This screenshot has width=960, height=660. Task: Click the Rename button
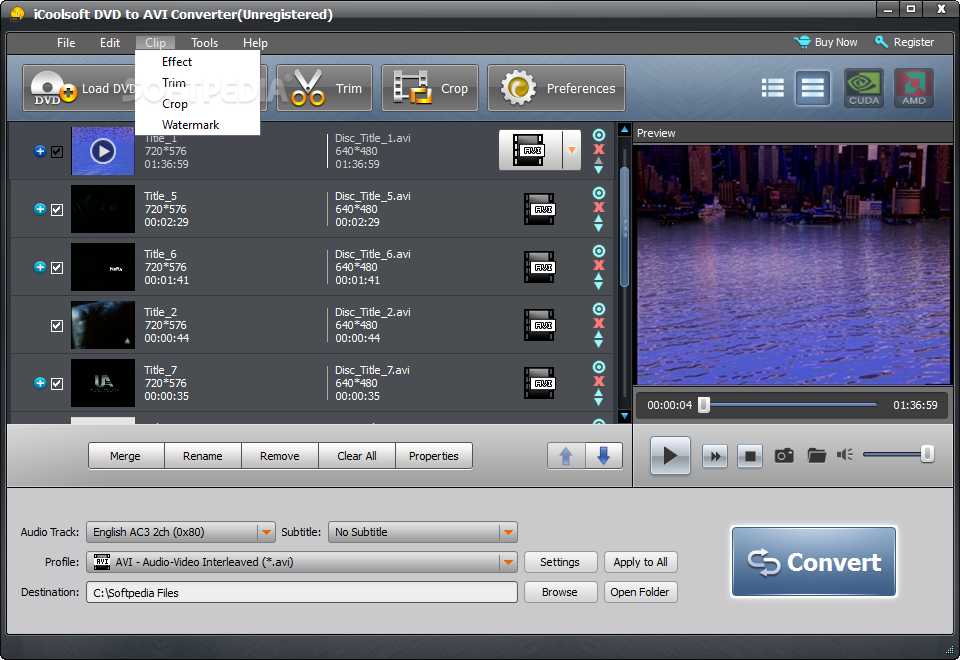coord(203,456)
